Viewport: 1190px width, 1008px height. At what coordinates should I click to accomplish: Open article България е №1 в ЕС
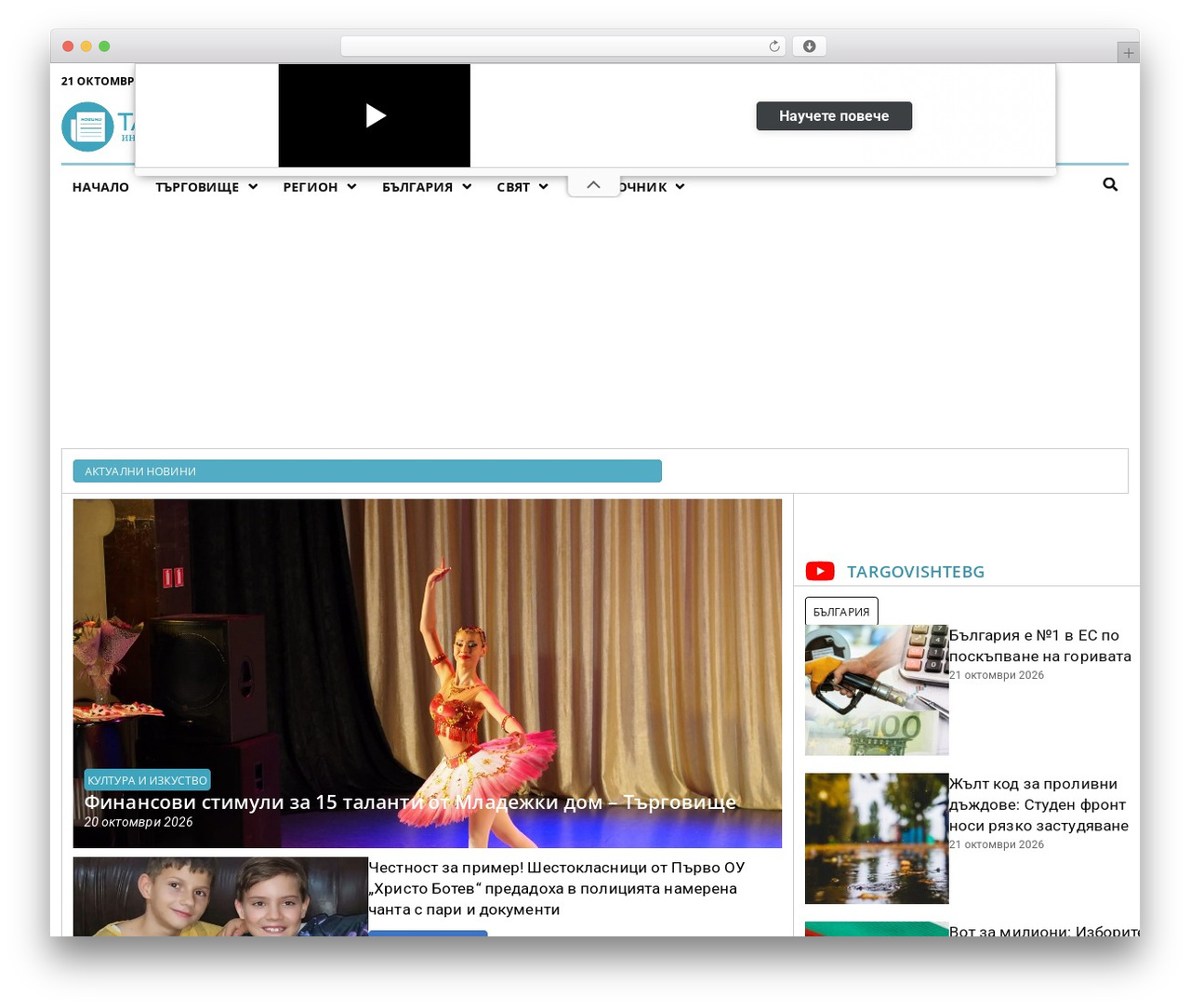[1040, 645]
